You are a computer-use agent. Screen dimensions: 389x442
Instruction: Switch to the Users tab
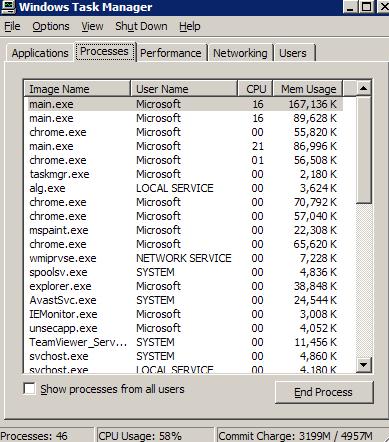coord(293,53)
